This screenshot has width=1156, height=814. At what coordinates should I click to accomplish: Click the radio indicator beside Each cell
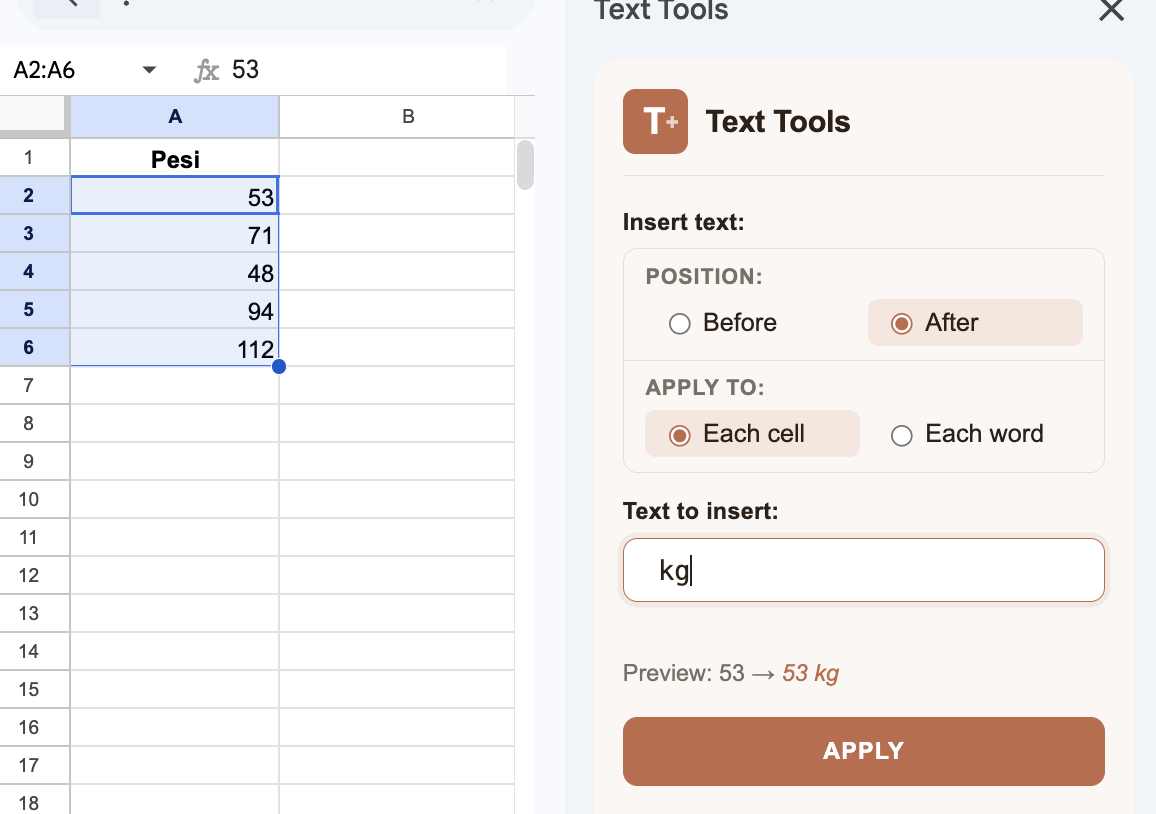[x=680, y=434]
